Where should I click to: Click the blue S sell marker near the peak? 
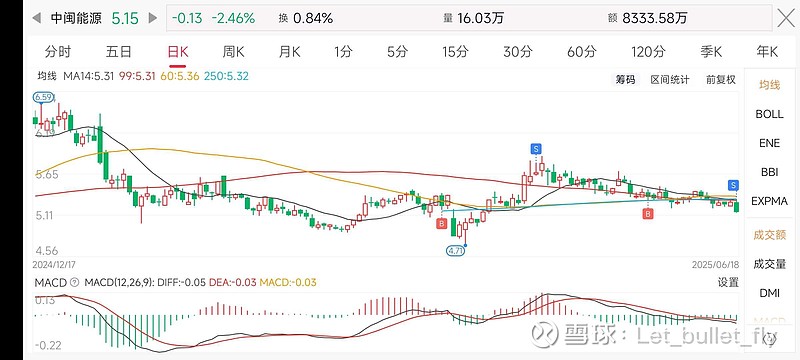coord(535,149)
